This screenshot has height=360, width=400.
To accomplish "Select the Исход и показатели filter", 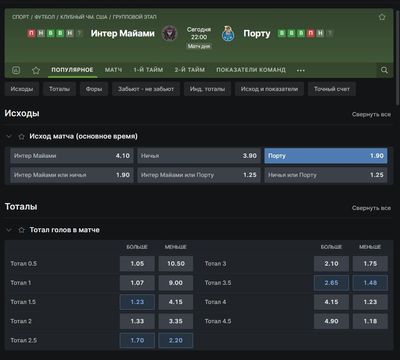I will pyautogui.click(x=269, y=89).
